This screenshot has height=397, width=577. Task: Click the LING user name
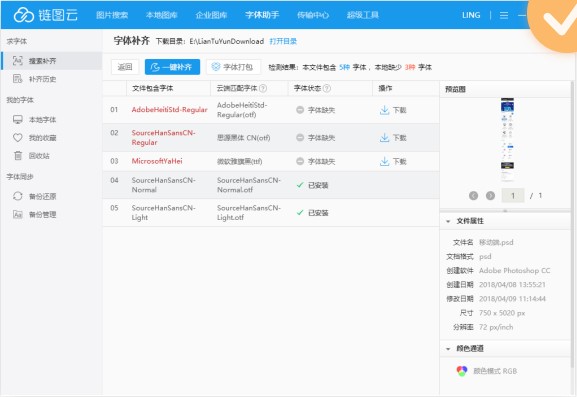pyautogui.click(x=471, y=15)
